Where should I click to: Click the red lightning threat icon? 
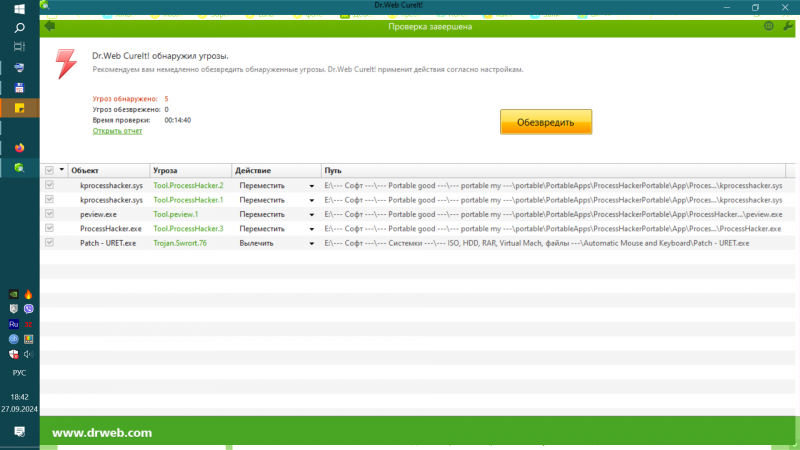point(66,64)
